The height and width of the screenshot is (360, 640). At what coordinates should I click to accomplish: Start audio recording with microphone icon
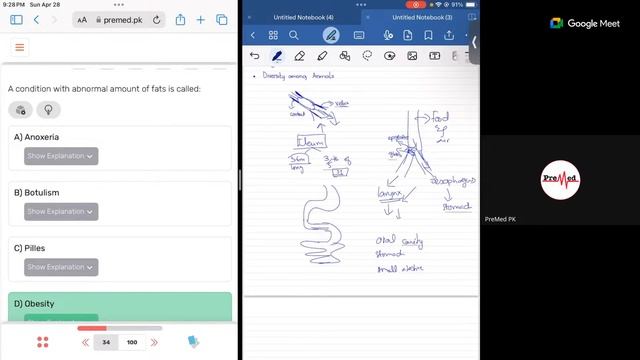[388, 36]
